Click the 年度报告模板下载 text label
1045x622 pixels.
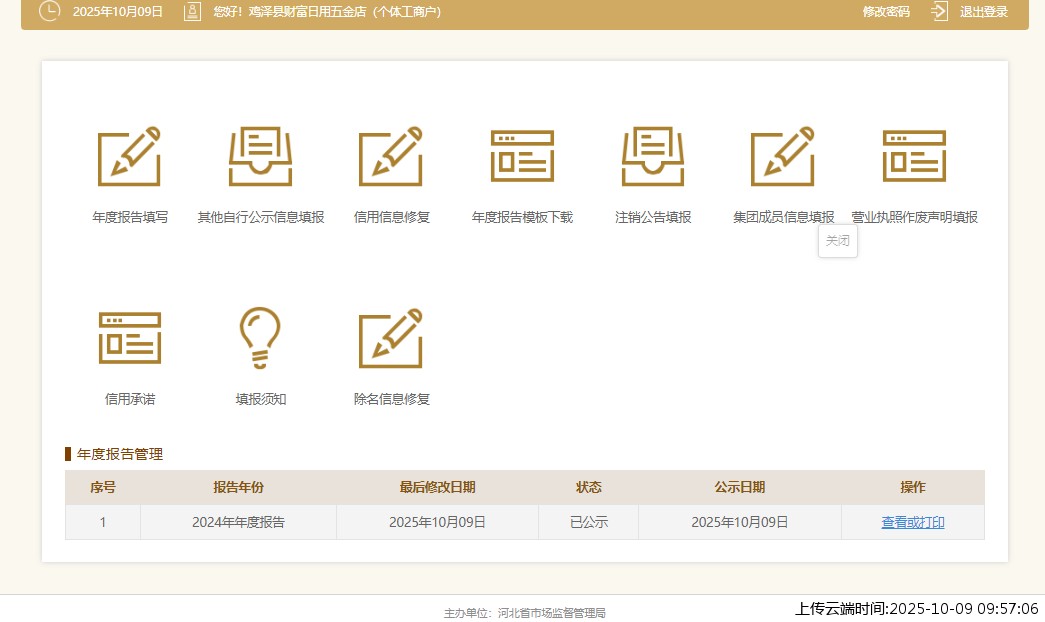coord(522,217)
